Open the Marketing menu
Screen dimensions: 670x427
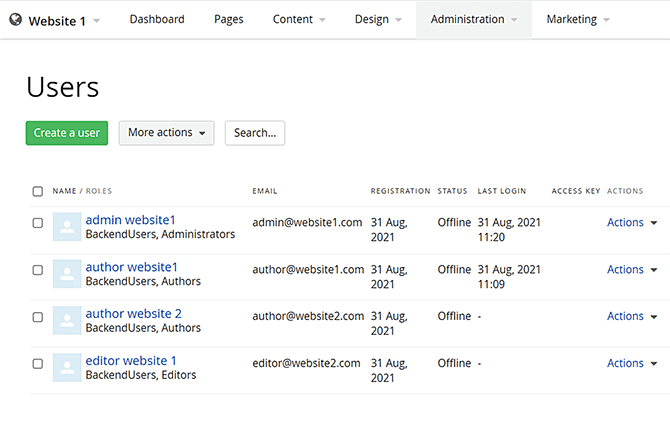pyautogui.click(x=578, y=20)
